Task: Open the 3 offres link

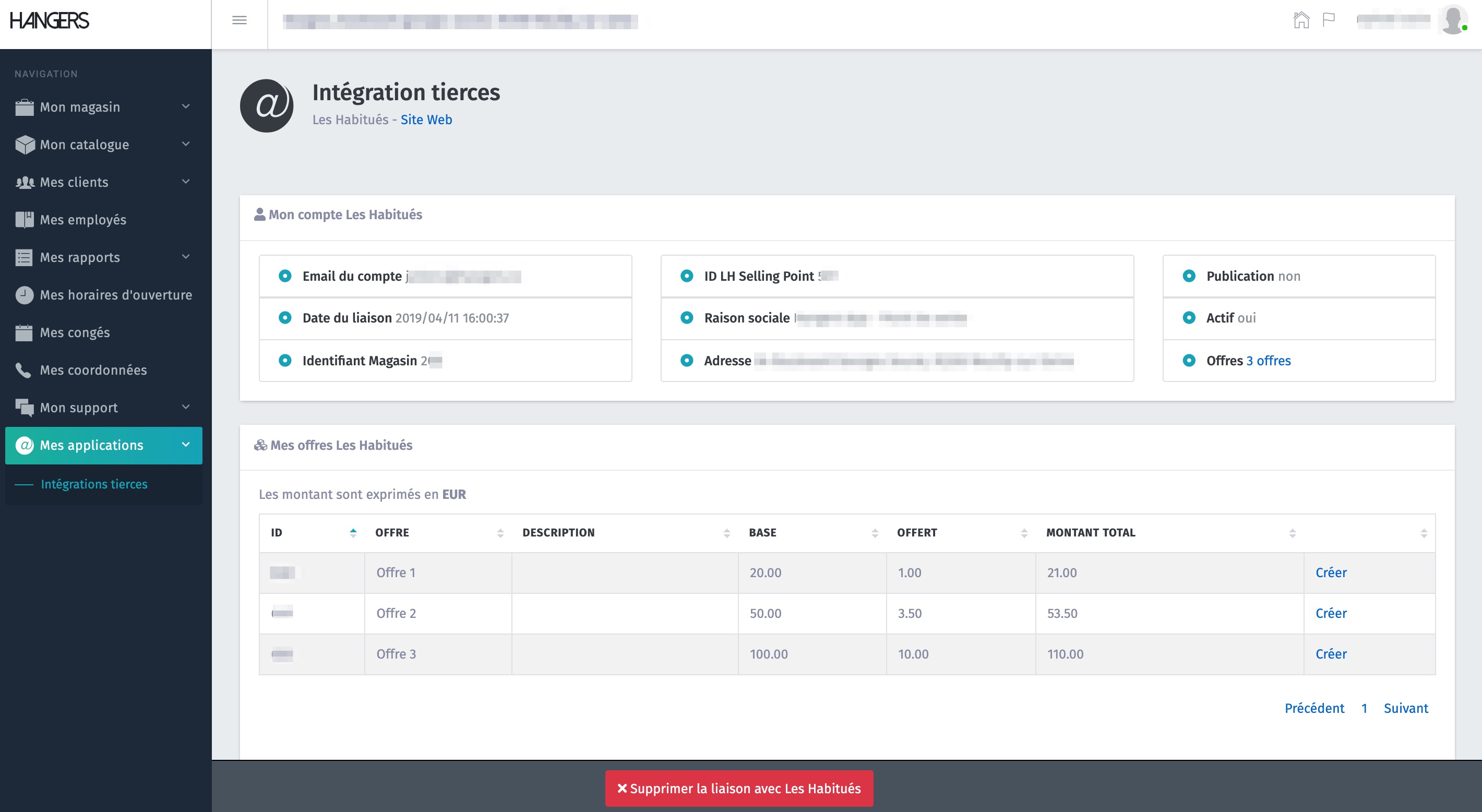Action: tap(1269, 361)
